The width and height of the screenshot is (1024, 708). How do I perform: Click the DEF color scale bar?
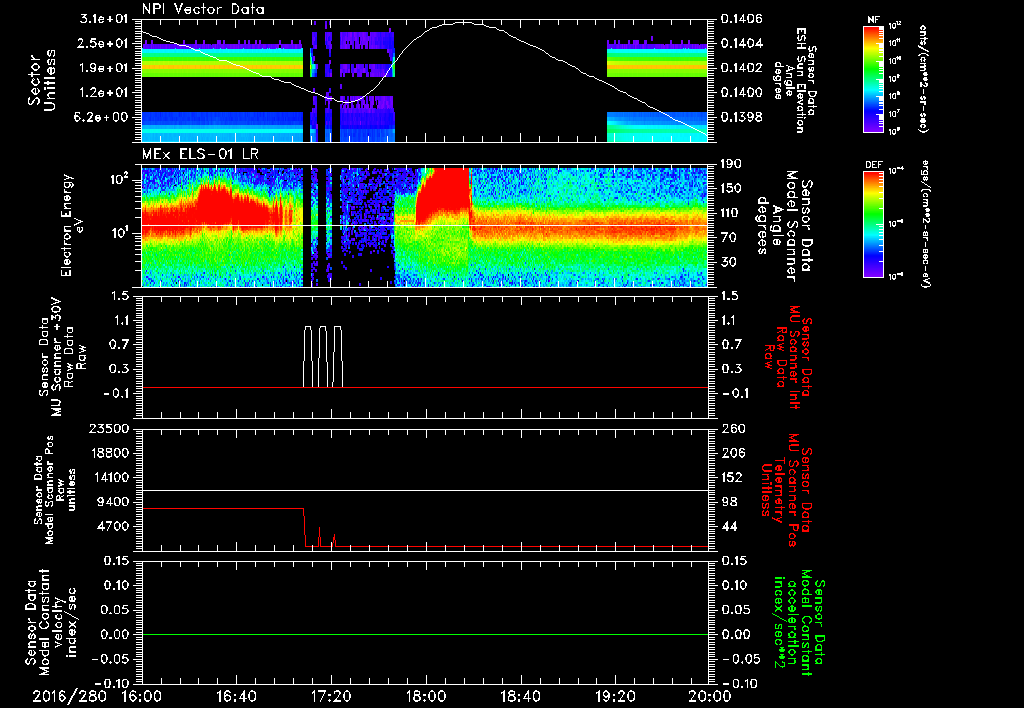pyautogui.click(x=874, y=224)
